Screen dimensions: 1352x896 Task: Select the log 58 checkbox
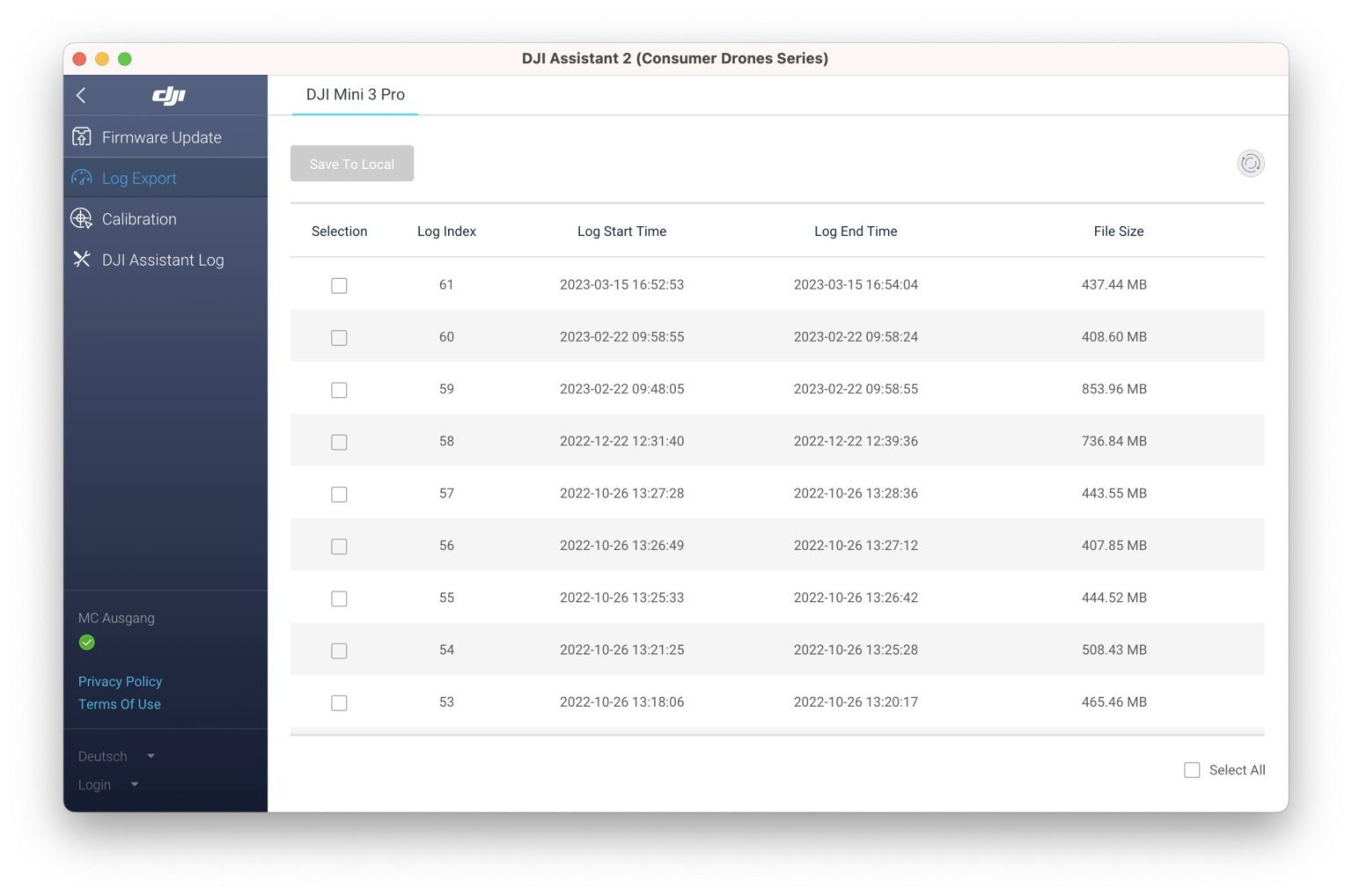click(x=339, y=442)
